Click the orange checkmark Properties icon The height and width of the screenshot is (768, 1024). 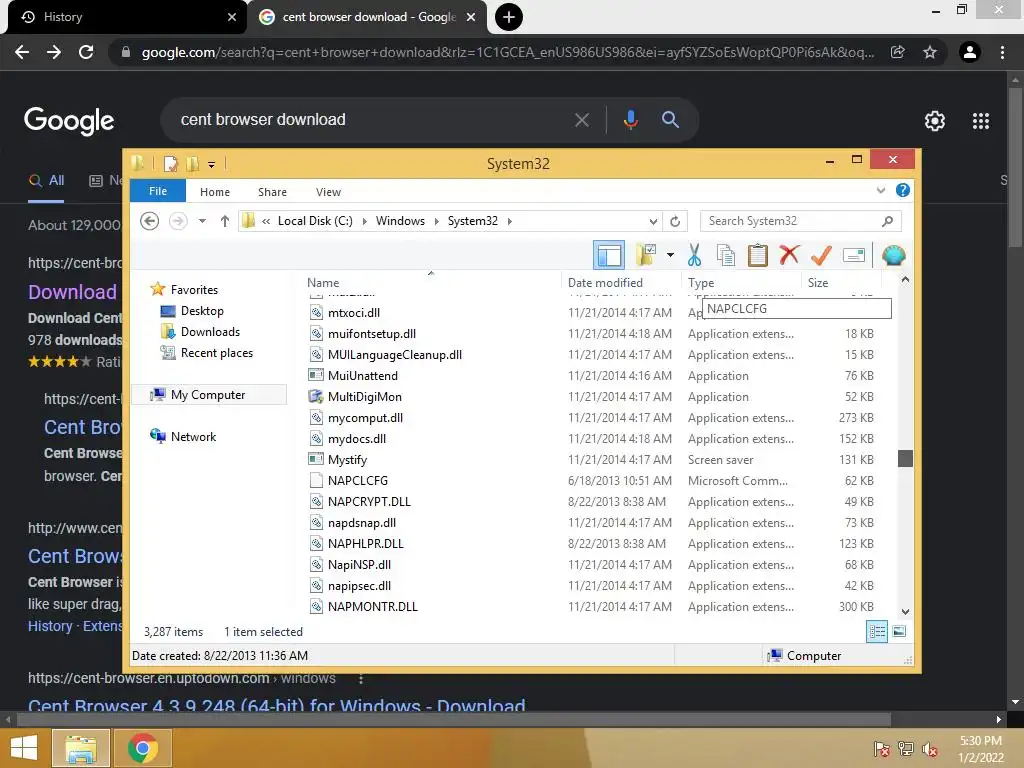tap(821, 255)
